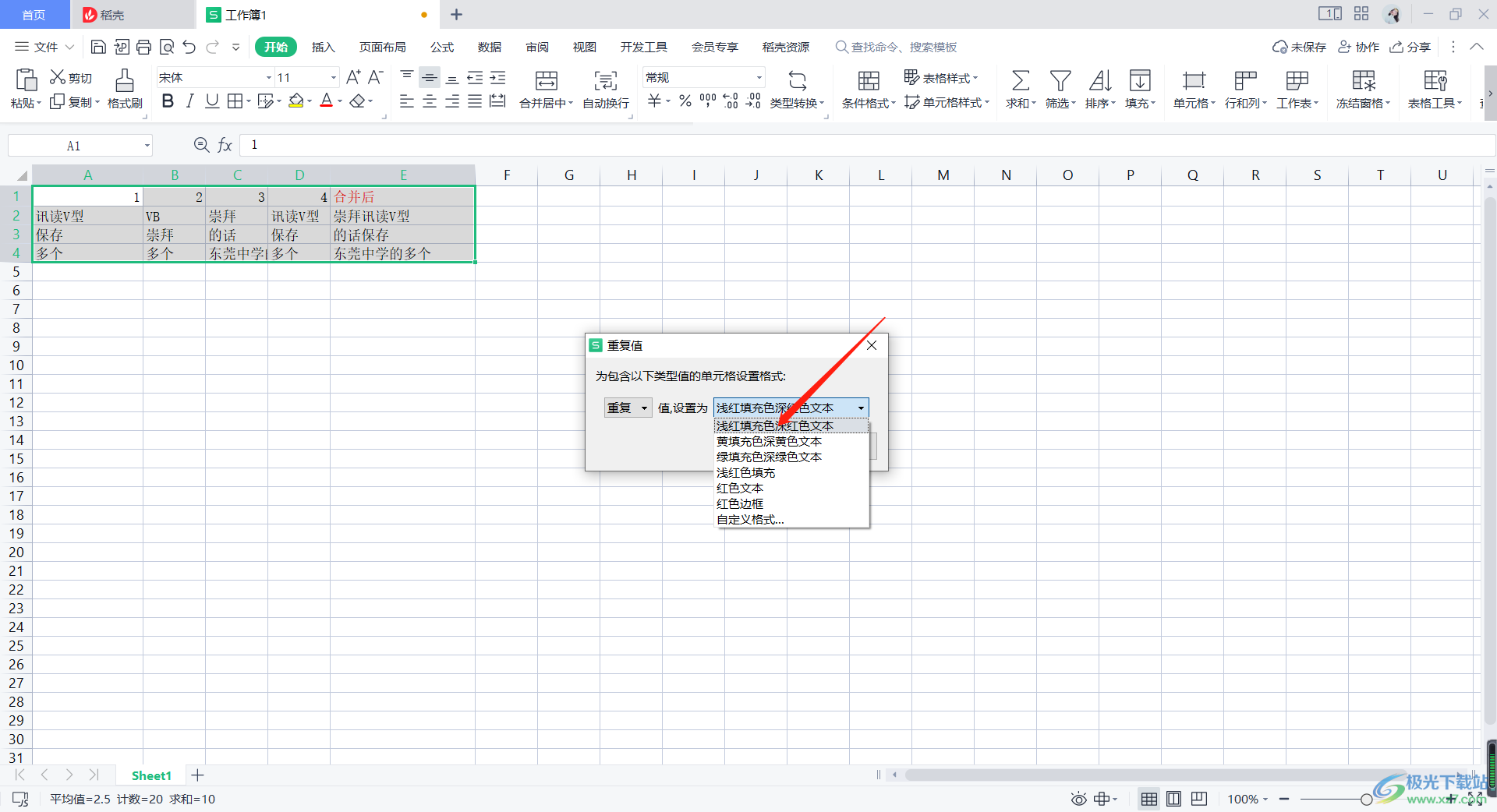Select 红色边框 option

791,503
